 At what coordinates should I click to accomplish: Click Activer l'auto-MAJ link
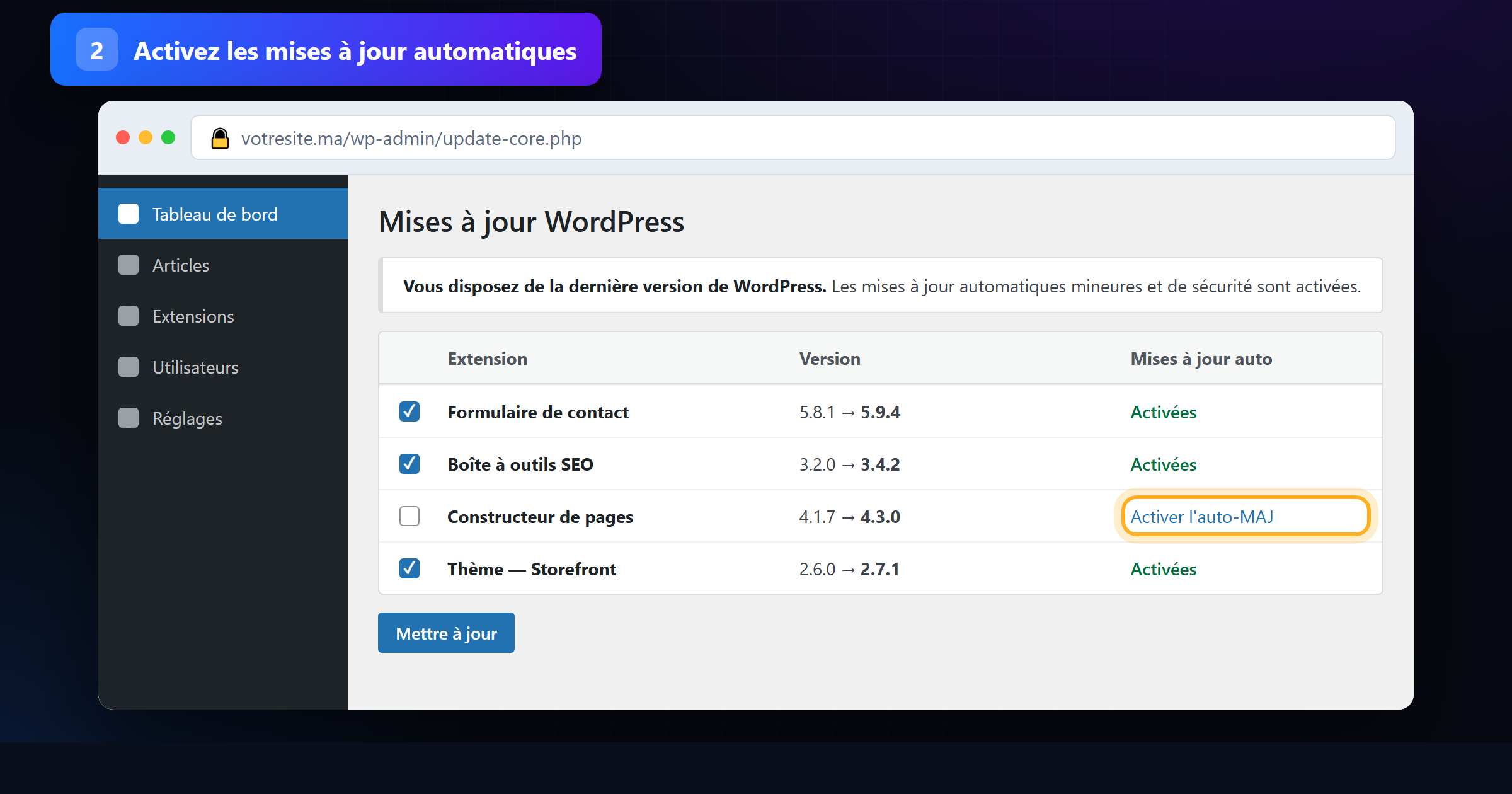click(1201, 517)
